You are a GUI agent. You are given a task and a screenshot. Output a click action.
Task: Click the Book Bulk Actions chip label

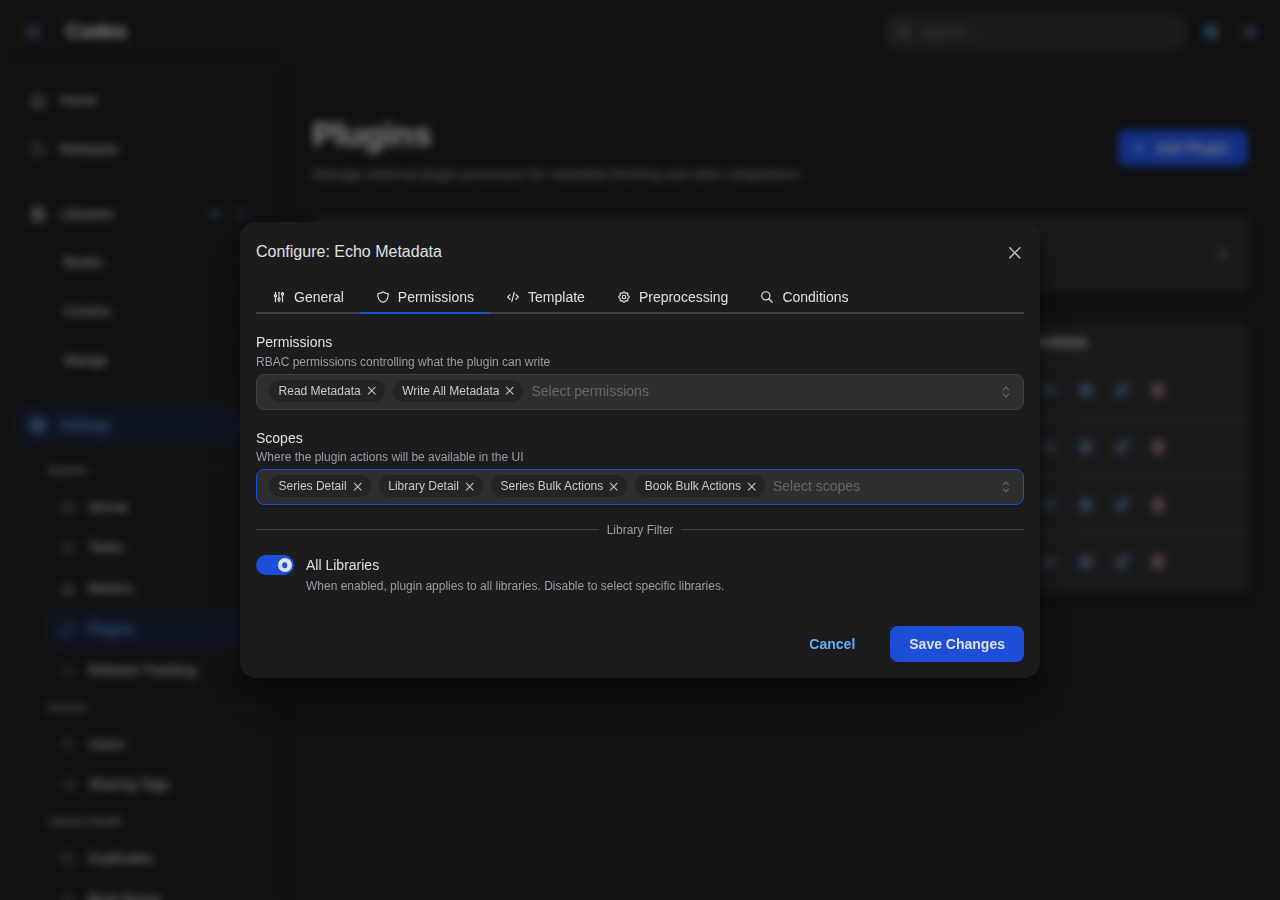point(693,486)
